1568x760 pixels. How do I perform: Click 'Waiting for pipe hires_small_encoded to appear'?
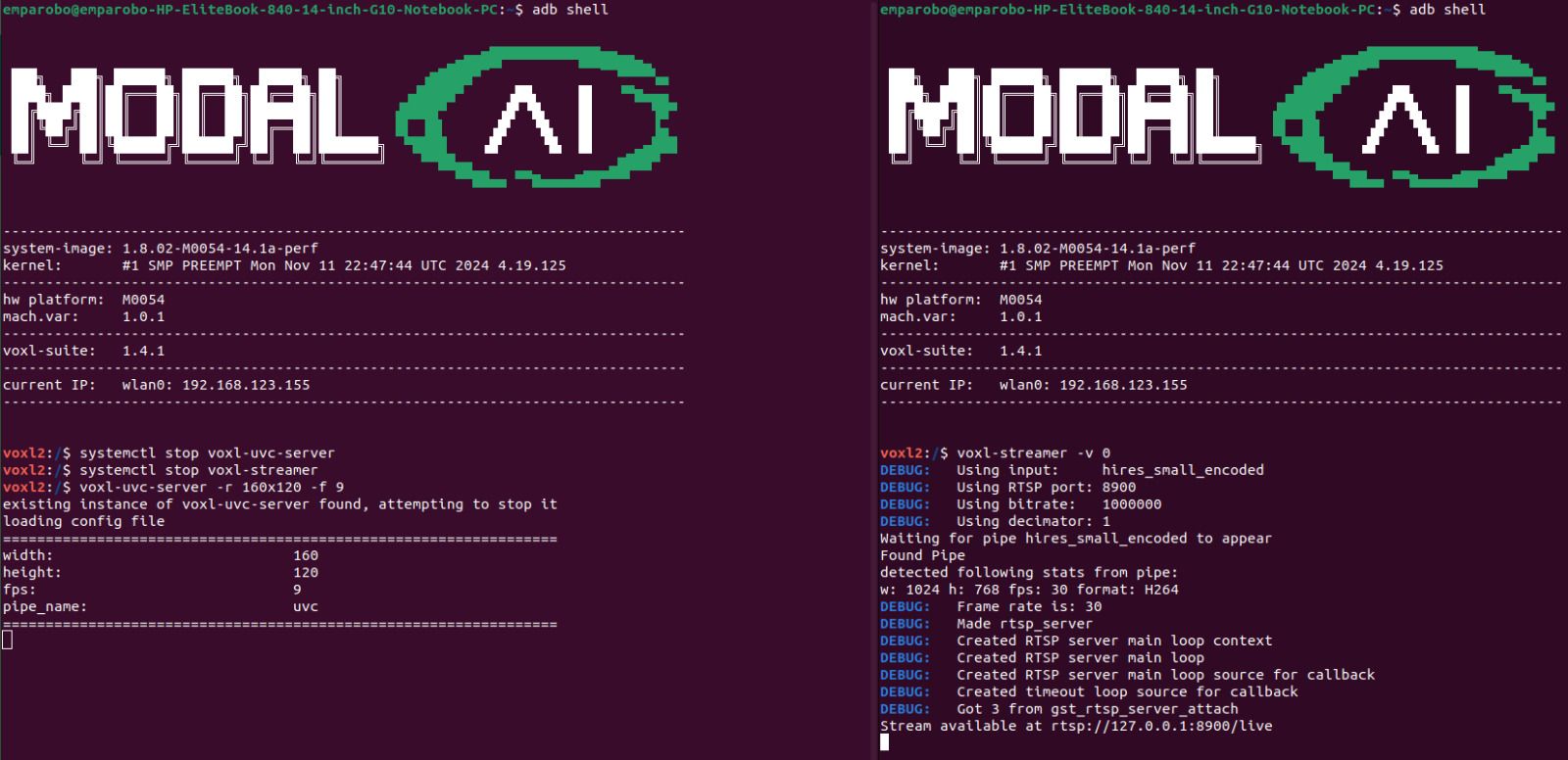(x=1076, y=539)
